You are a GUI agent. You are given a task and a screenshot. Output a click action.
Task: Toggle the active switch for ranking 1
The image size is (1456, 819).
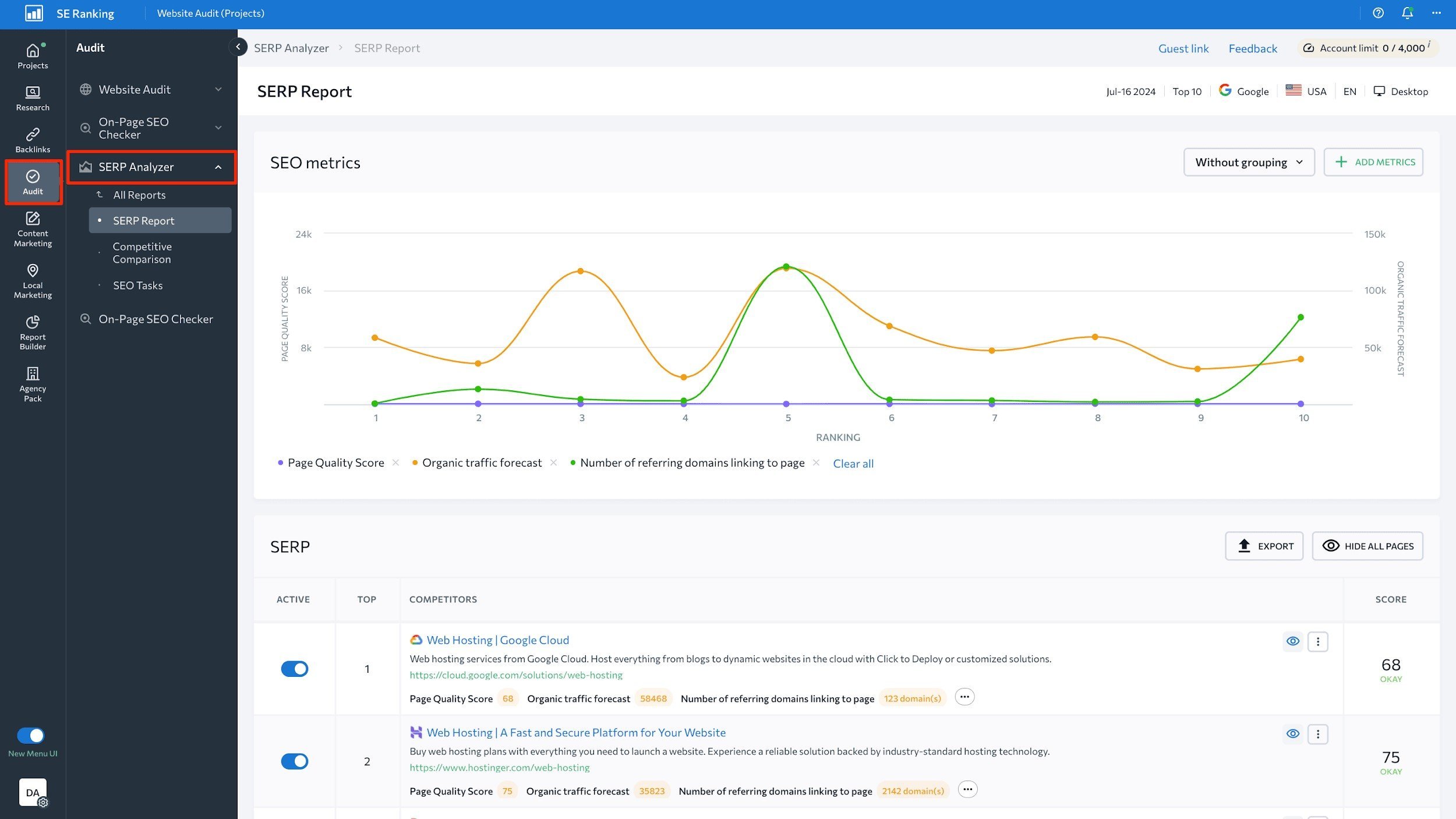point(294,669)
